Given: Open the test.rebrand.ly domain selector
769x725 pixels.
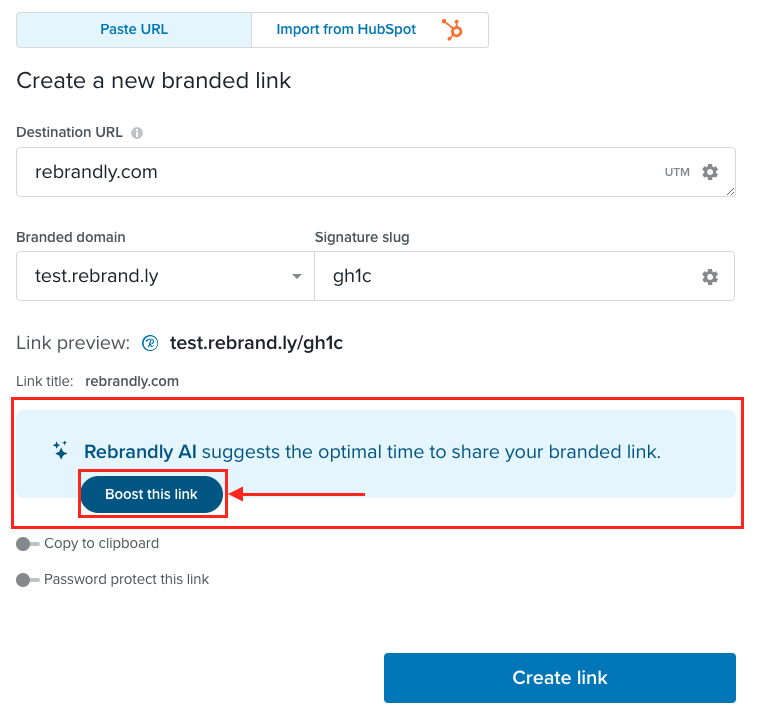Looking at the screenshot, I should (x=165, y=276).
